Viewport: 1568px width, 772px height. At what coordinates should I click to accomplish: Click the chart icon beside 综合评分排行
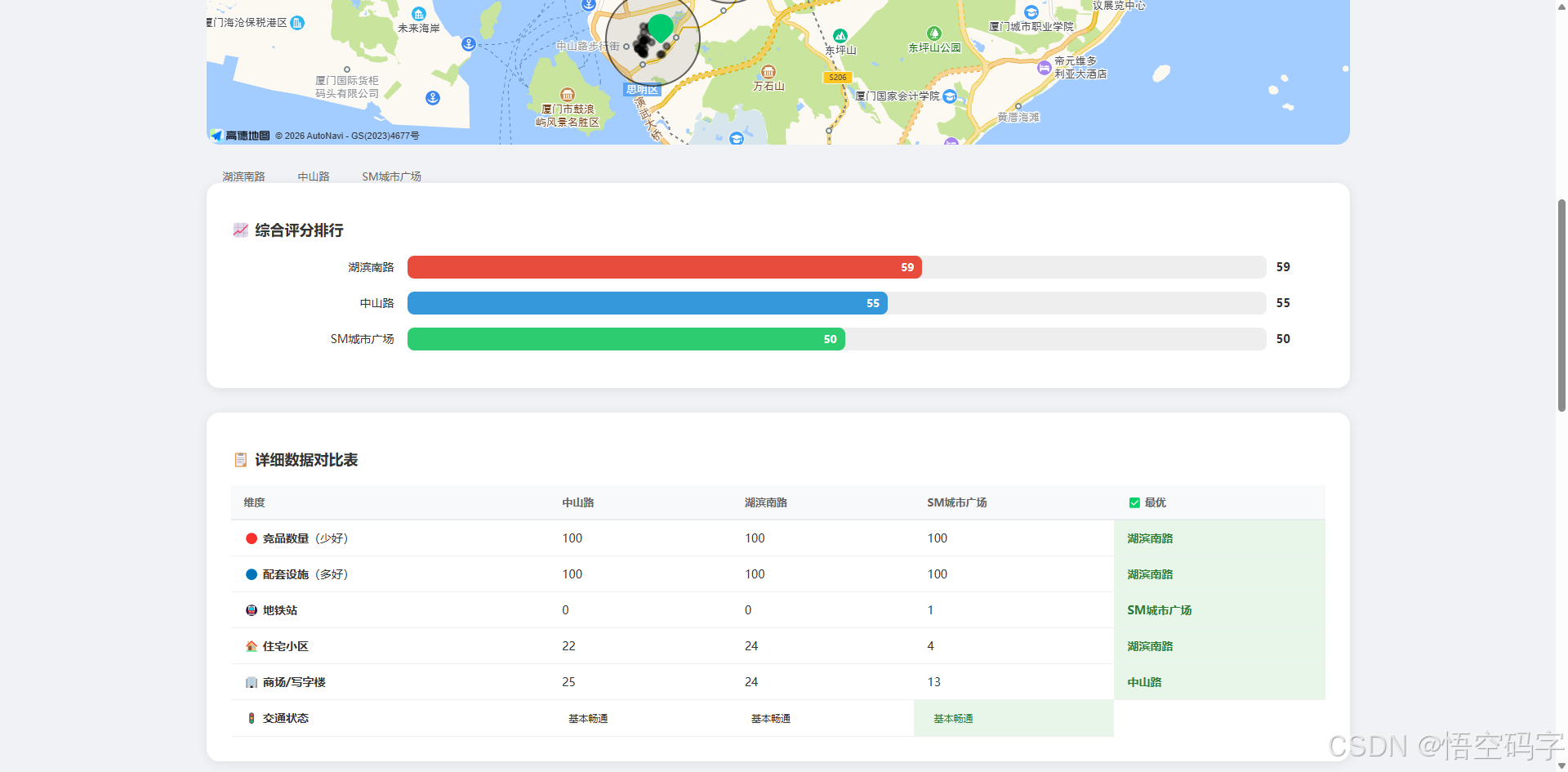(240, 230)
